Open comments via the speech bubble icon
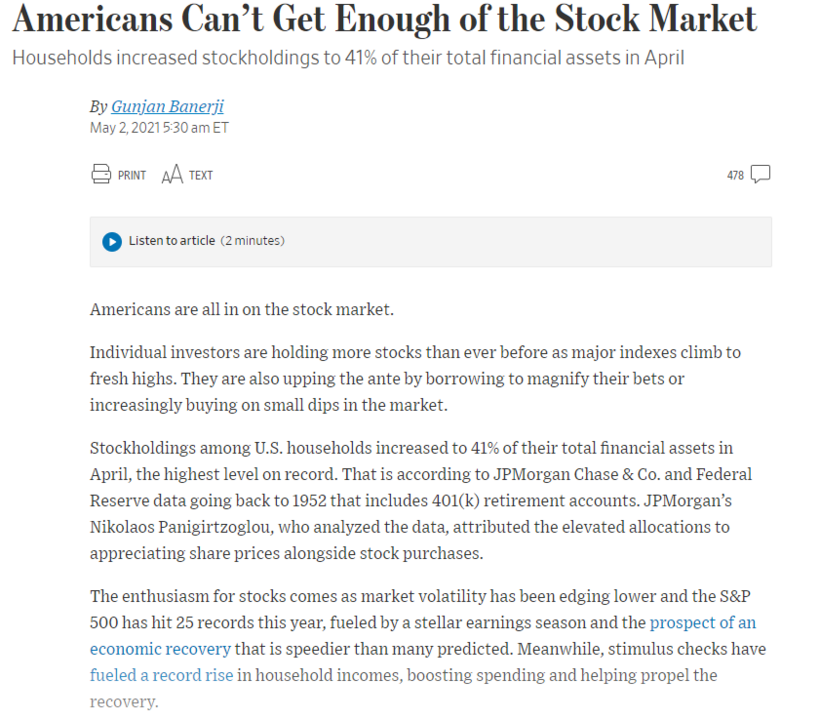Screen dimensions: 820x720 [x=759, y=173]
